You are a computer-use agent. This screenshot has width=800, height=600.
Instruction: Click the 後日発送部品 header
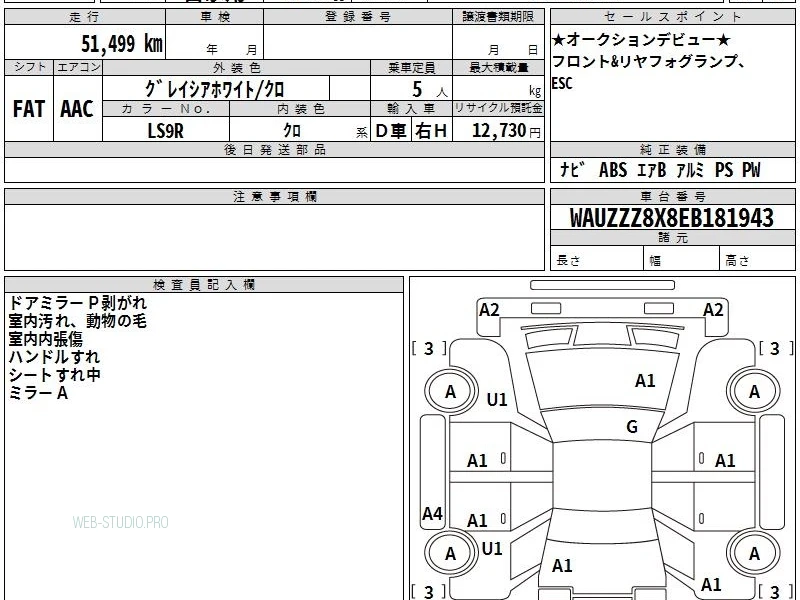(x=274, y=150)
